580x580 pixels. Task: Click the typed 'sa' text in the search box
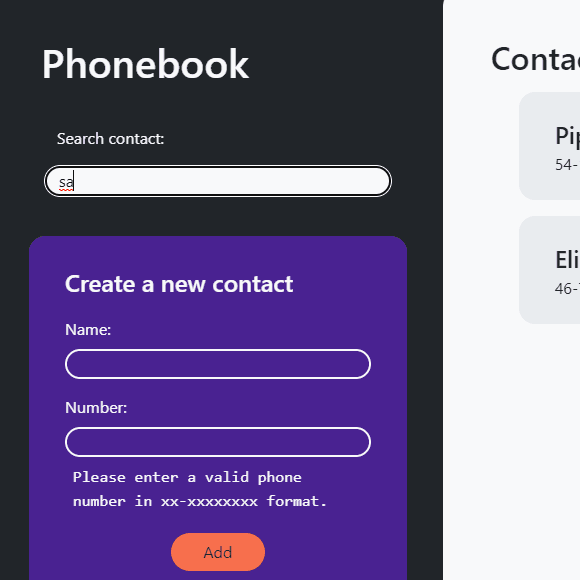click(x=66, y=182)
